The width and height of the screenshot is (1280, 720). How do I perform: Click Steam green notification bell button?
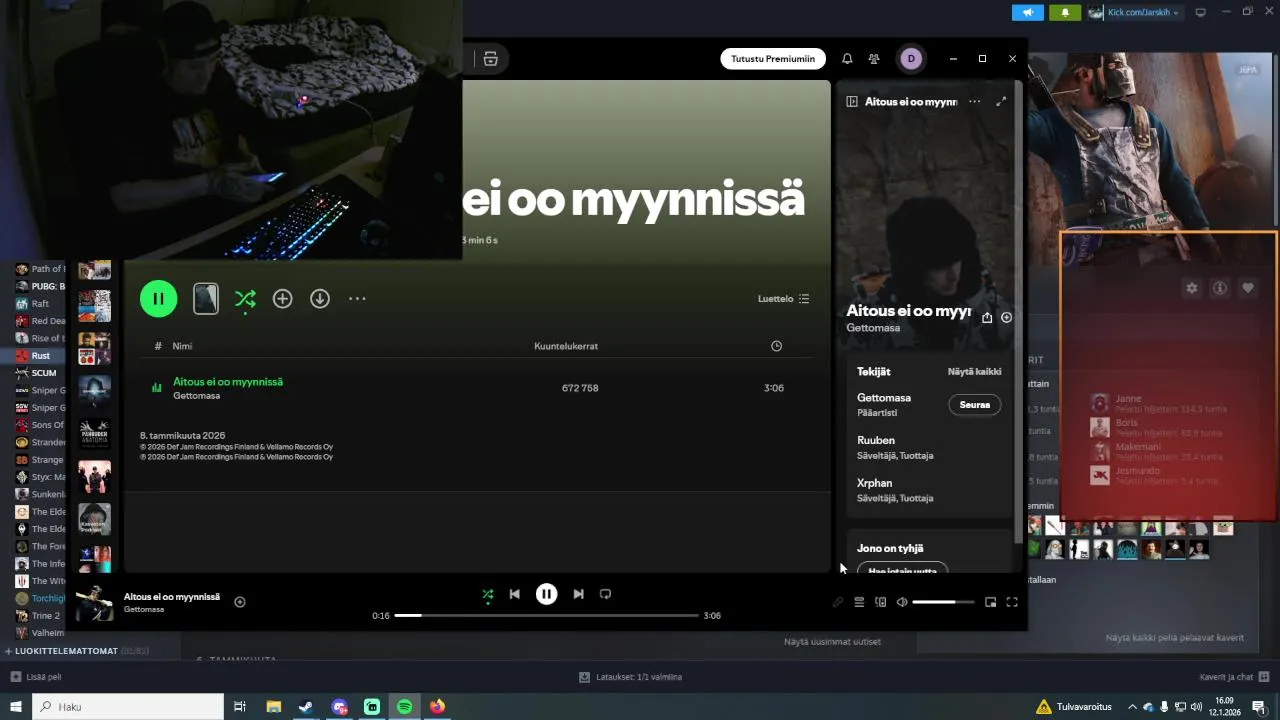click(1065, 12)
